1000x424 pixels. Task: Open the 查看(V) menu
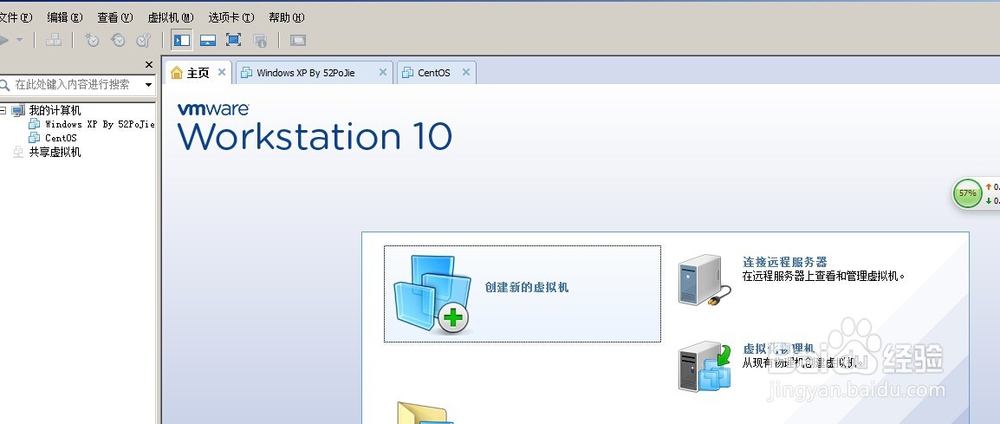click(115, 17)
